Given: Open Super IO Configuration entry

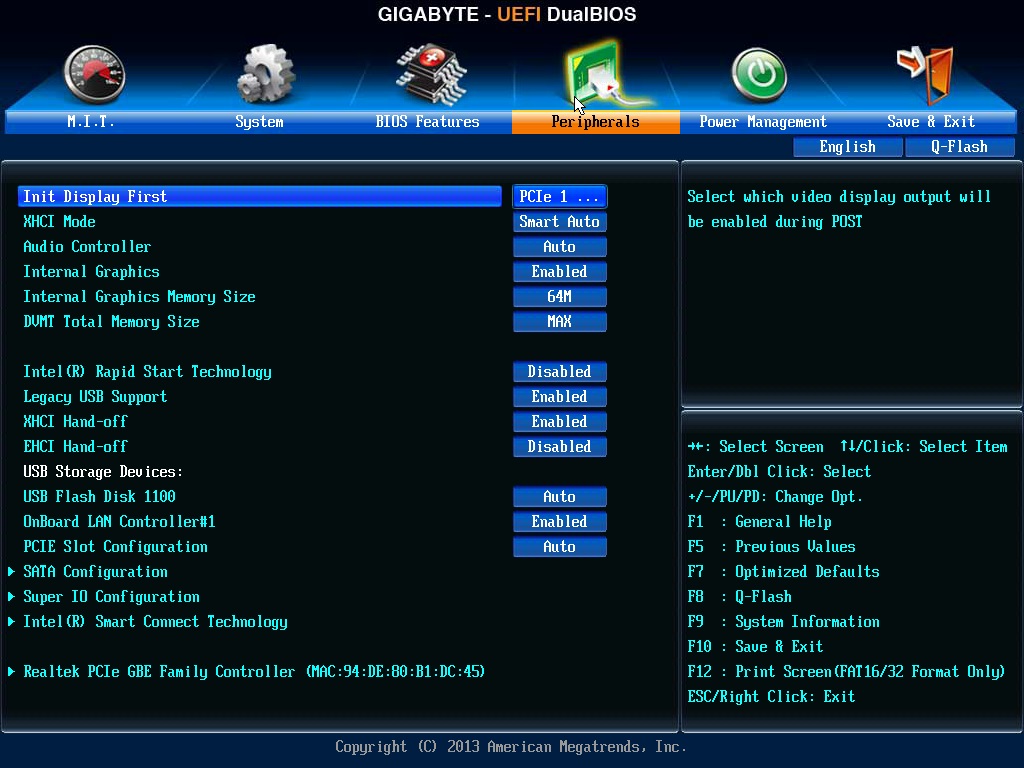Looking at the screenshot, I should click(111, 596).
